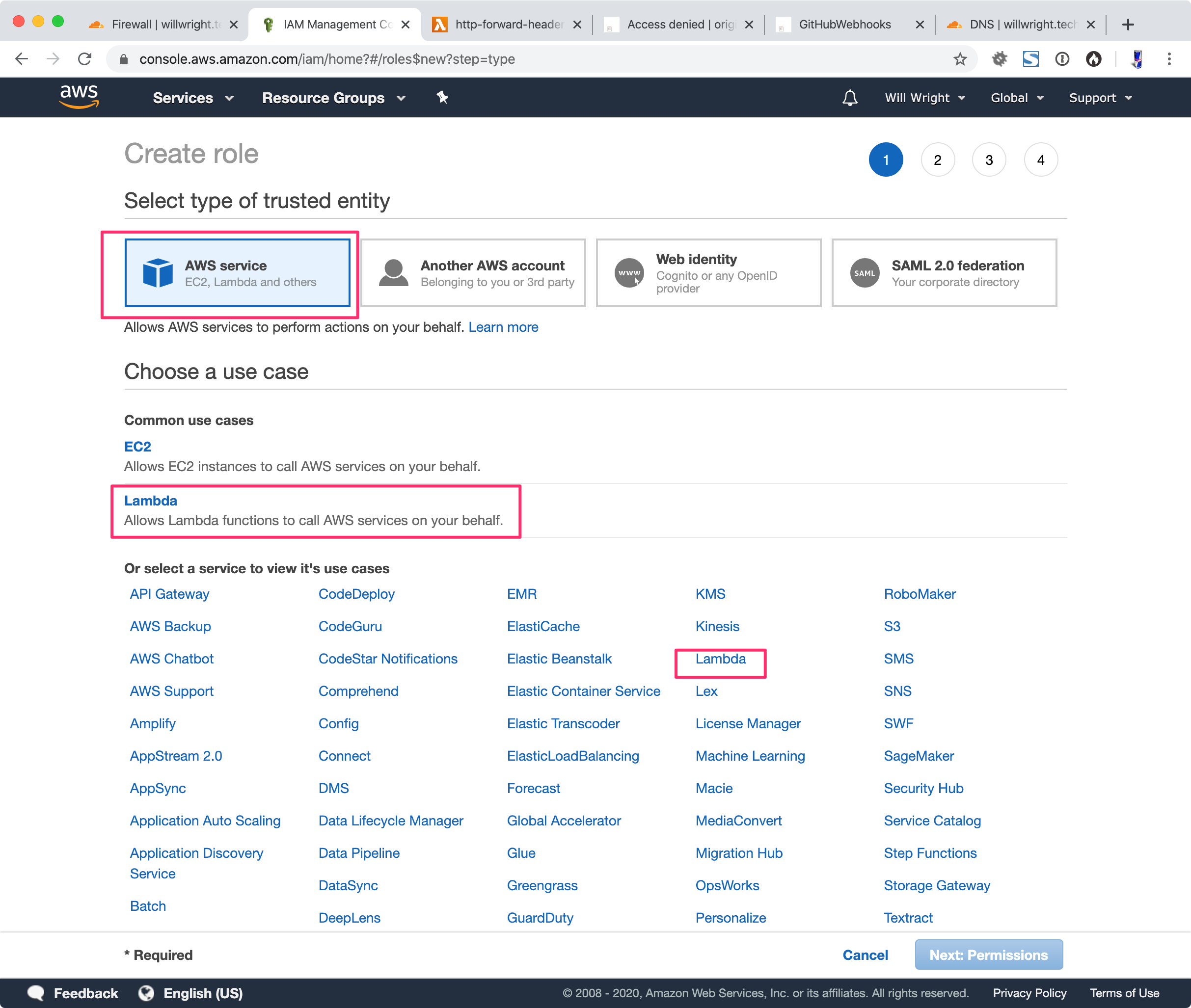Viewport: 1191px width, 1008px height.
Task: Expand the Services dropdown menu
Action: (x=193, y=98)
